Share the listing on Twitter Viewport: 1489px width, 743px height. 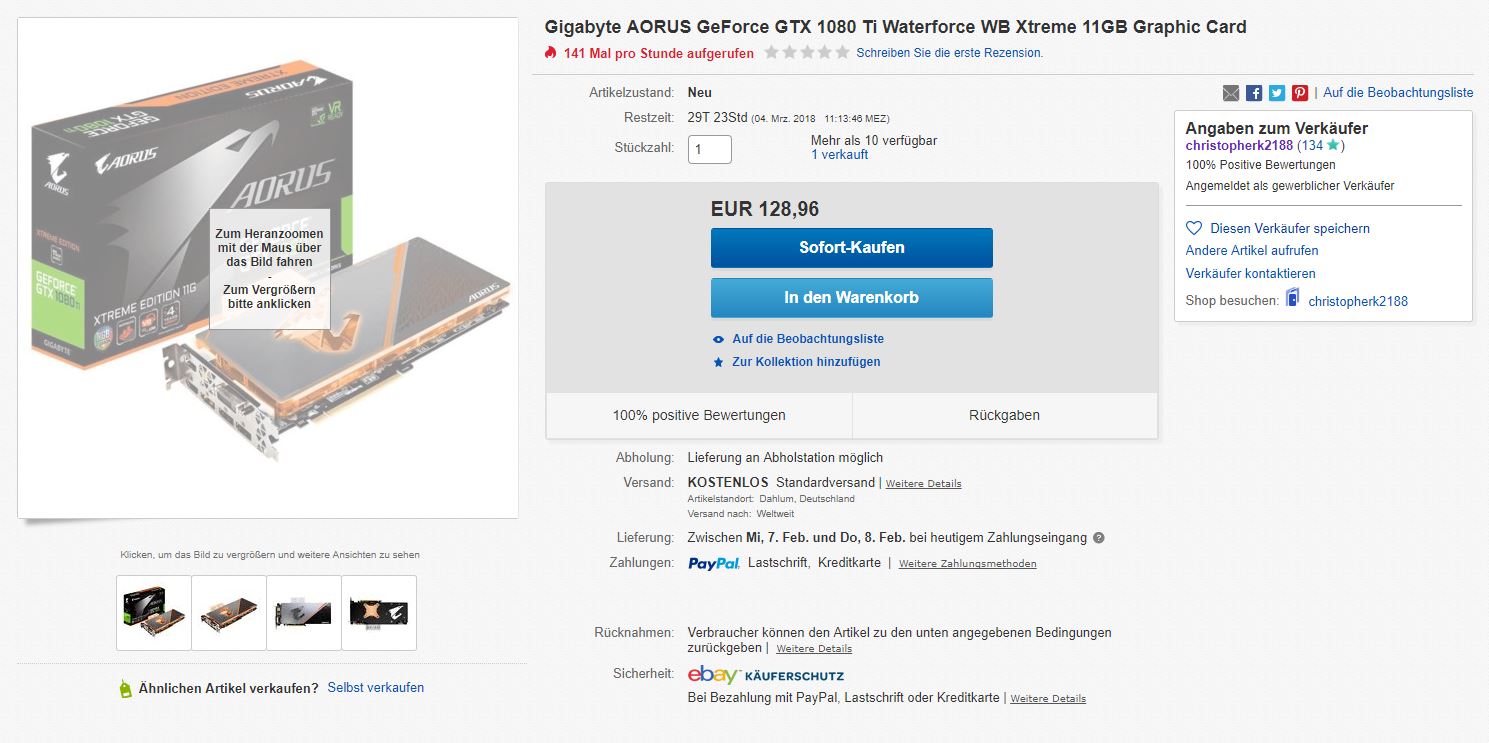click(1277, 93)
